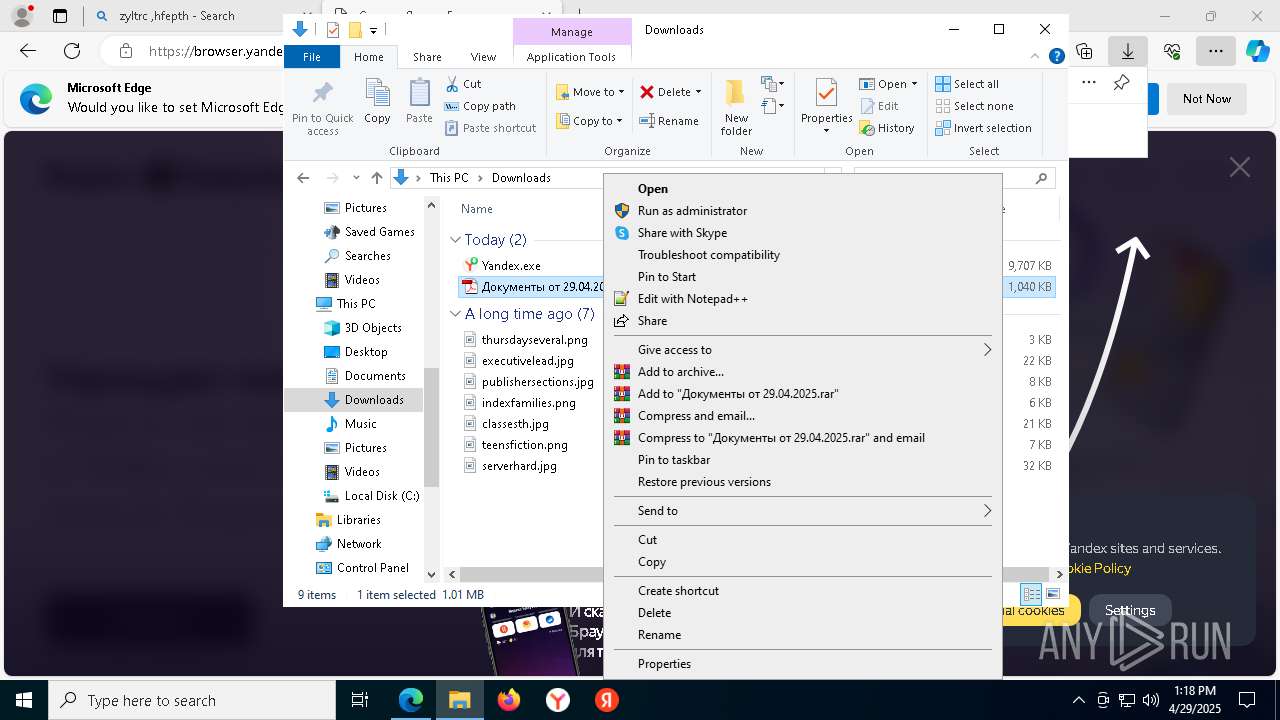Select Network in the navigation pane
1280x720 pixels.
click(x=358, y=544)
